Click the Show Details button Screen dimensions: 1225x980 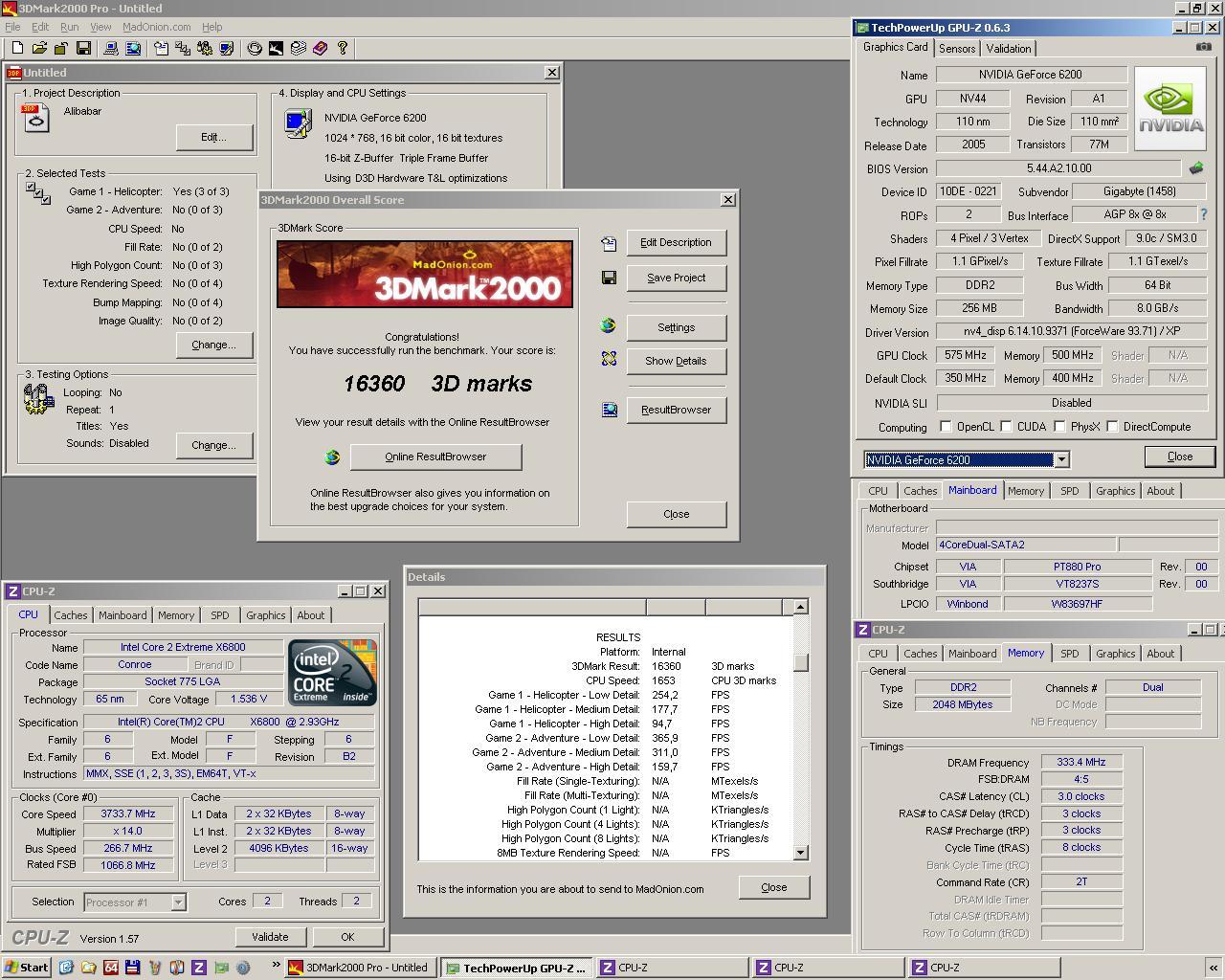[x=676, y=361]
